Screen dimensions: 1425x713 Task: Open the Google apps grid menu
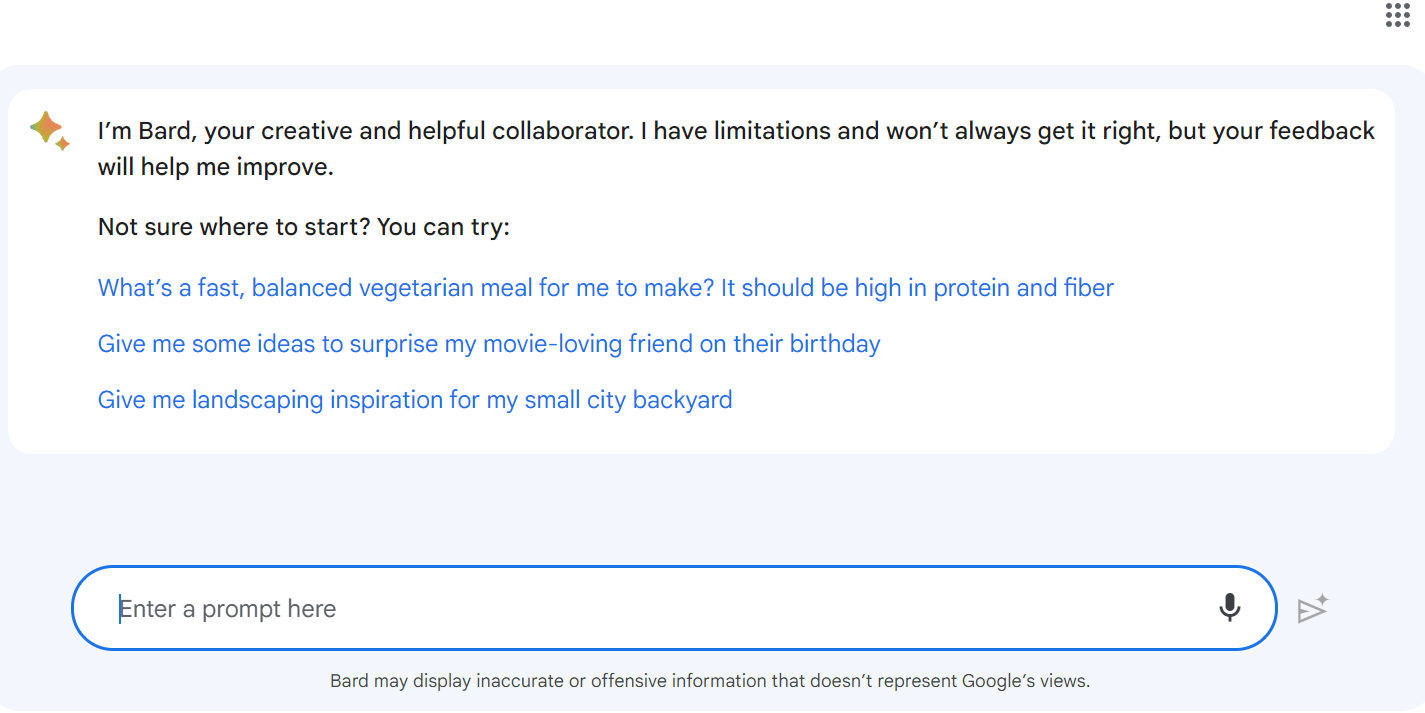click(x=1397, y=15)
